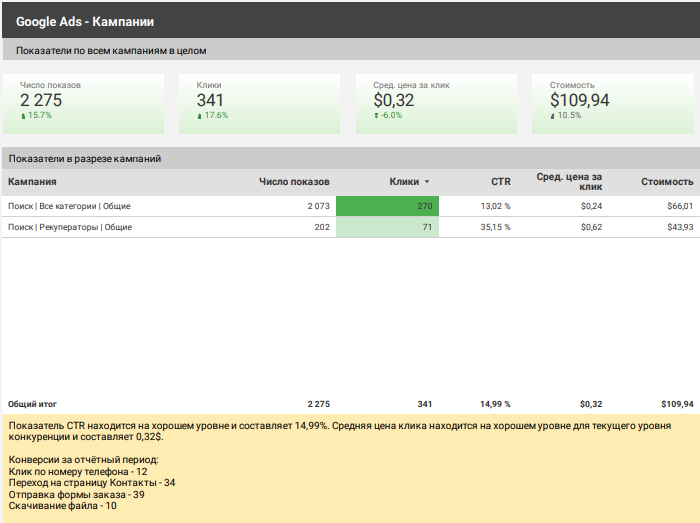Select the light green cell with 71 clicks
700x523 pixels.
click(x=387, y=227)
